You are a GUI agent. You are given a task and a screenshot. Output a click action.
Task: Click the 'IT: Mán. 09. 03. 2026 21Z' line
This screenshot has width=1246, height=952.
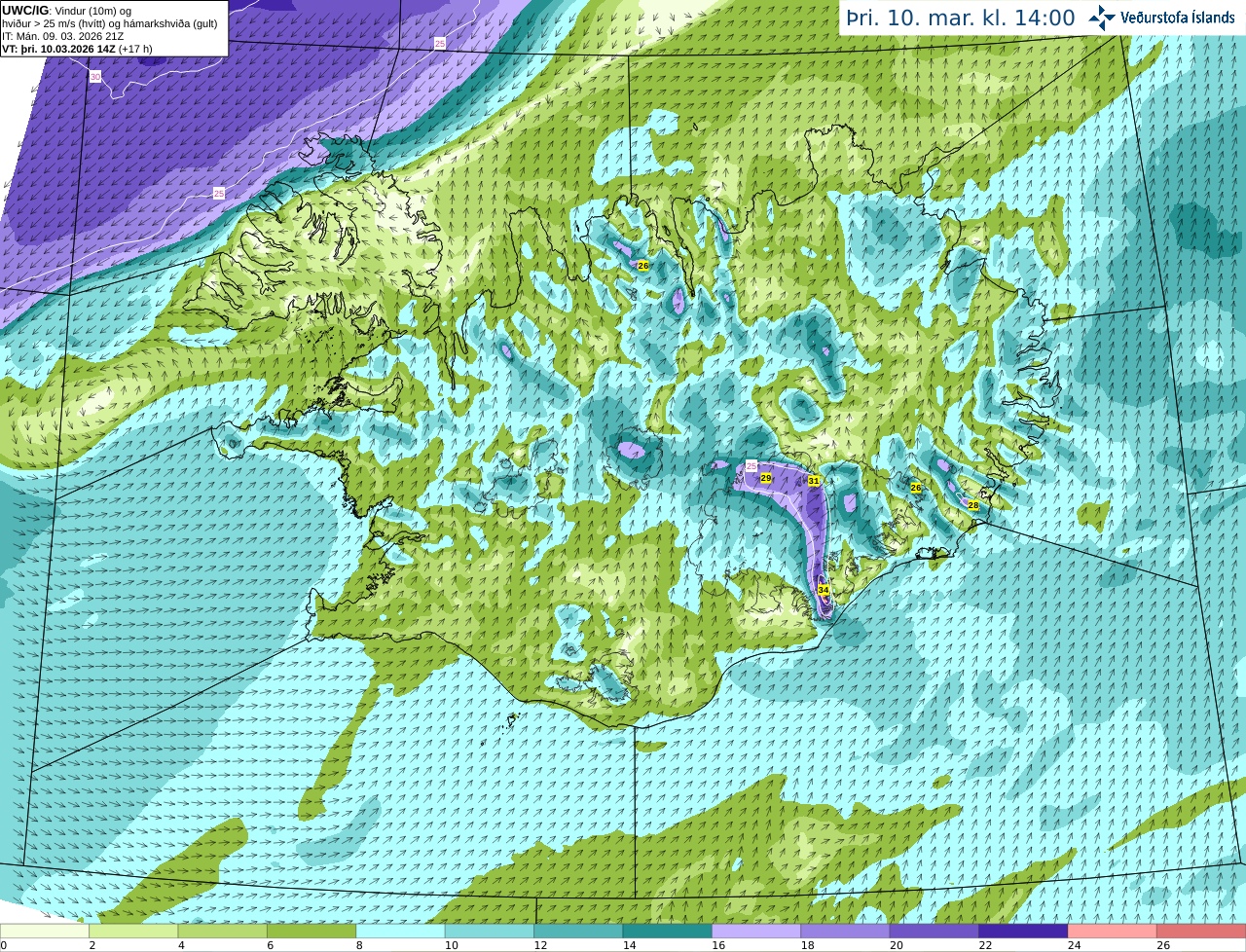tap(62, 36)
